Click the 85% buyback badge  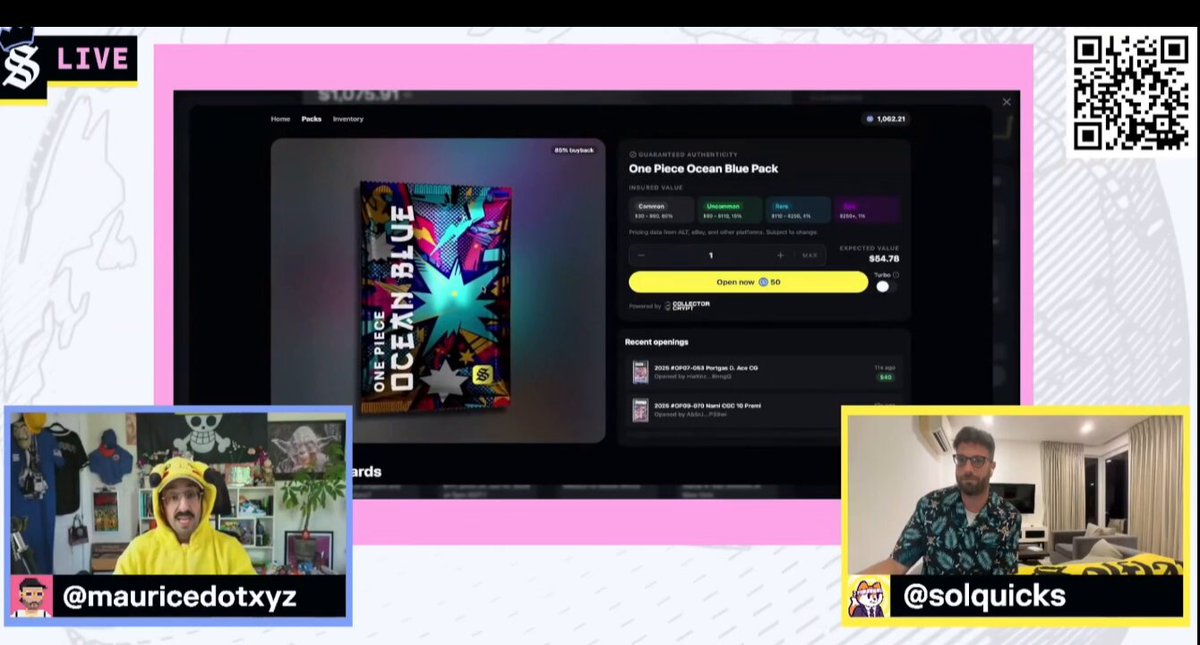pos(574,150)
